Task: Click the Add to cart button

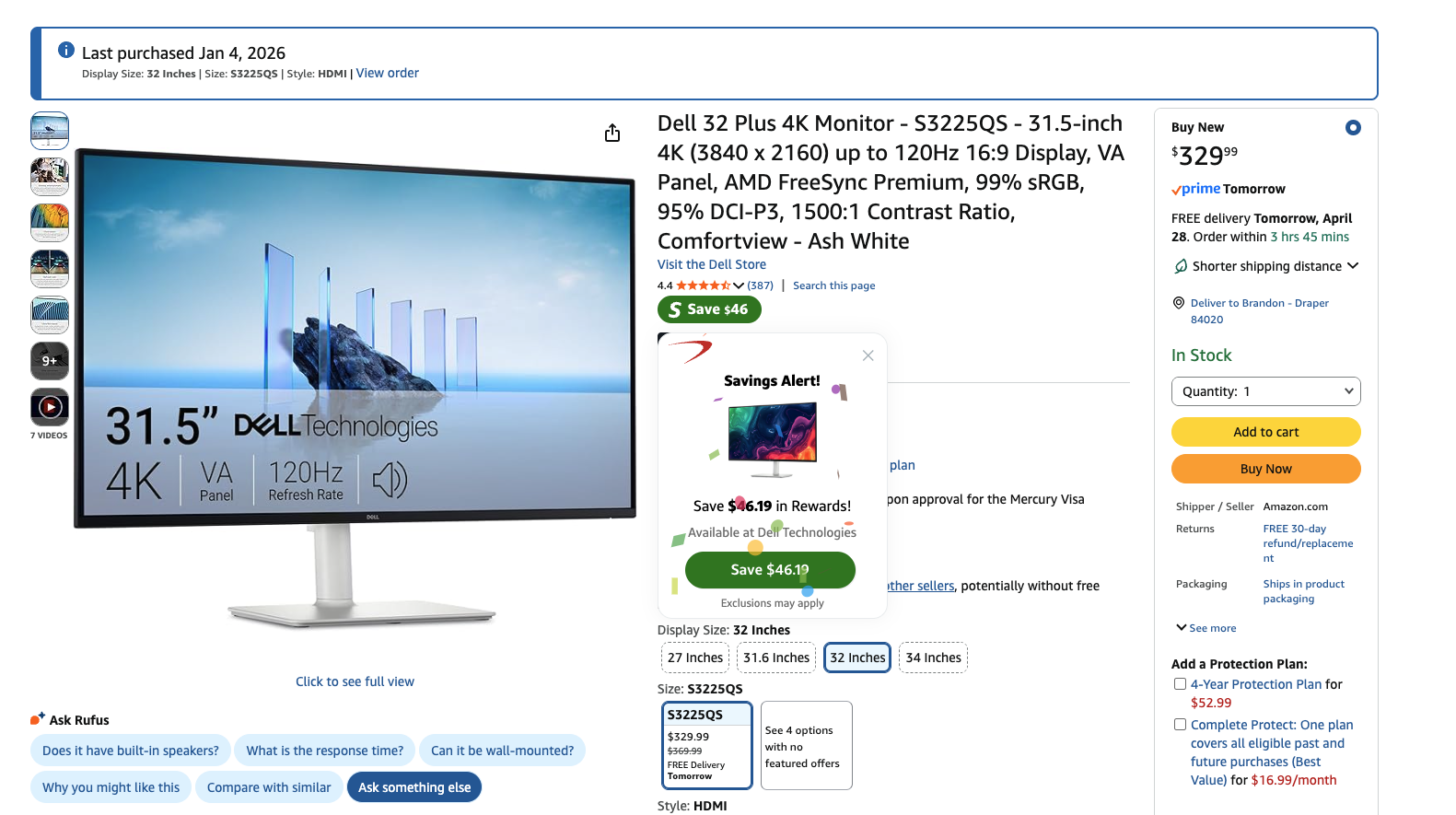Action: click(x=1265, y=432)
